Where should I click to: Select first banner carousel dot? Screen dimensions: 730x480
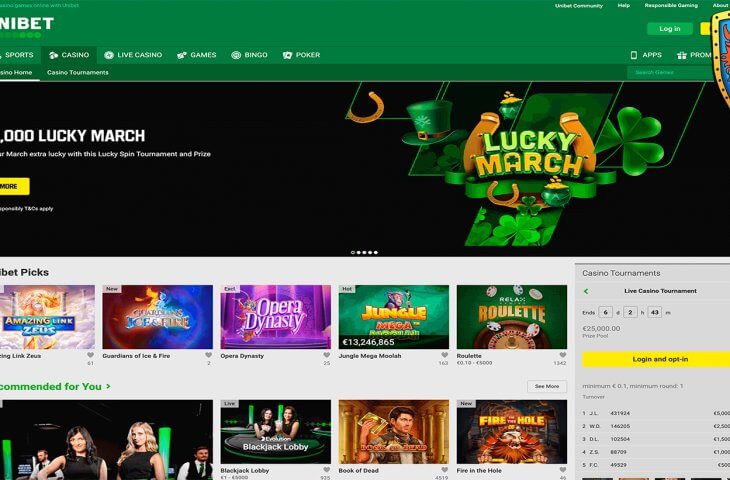(x=352, y=252)
